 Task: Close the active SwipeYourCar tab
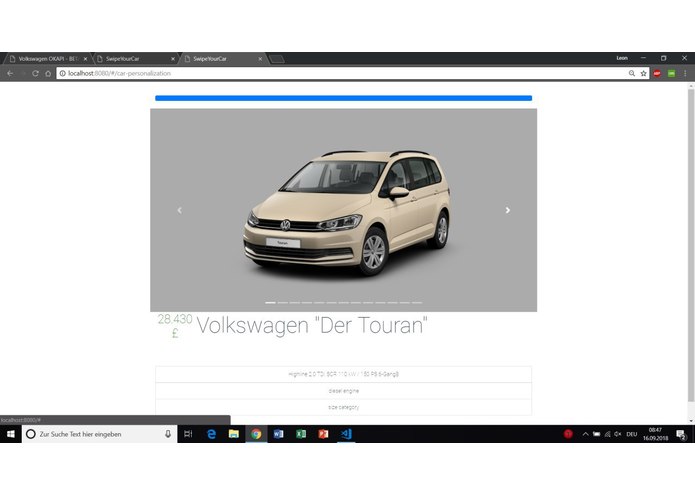coord(260,58)
